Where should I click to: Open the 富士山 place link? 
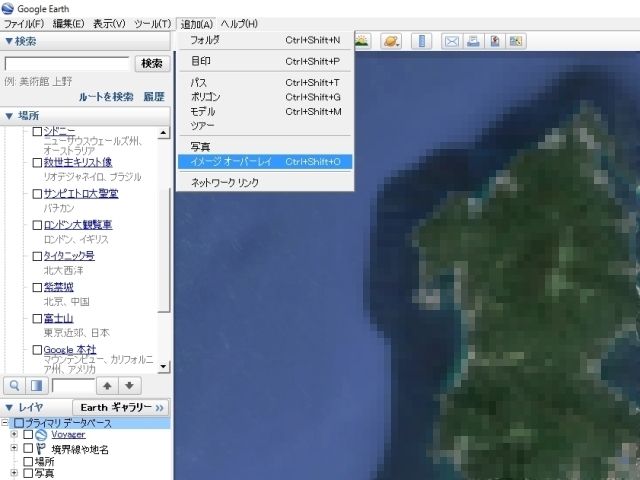[x=58, y=318]
